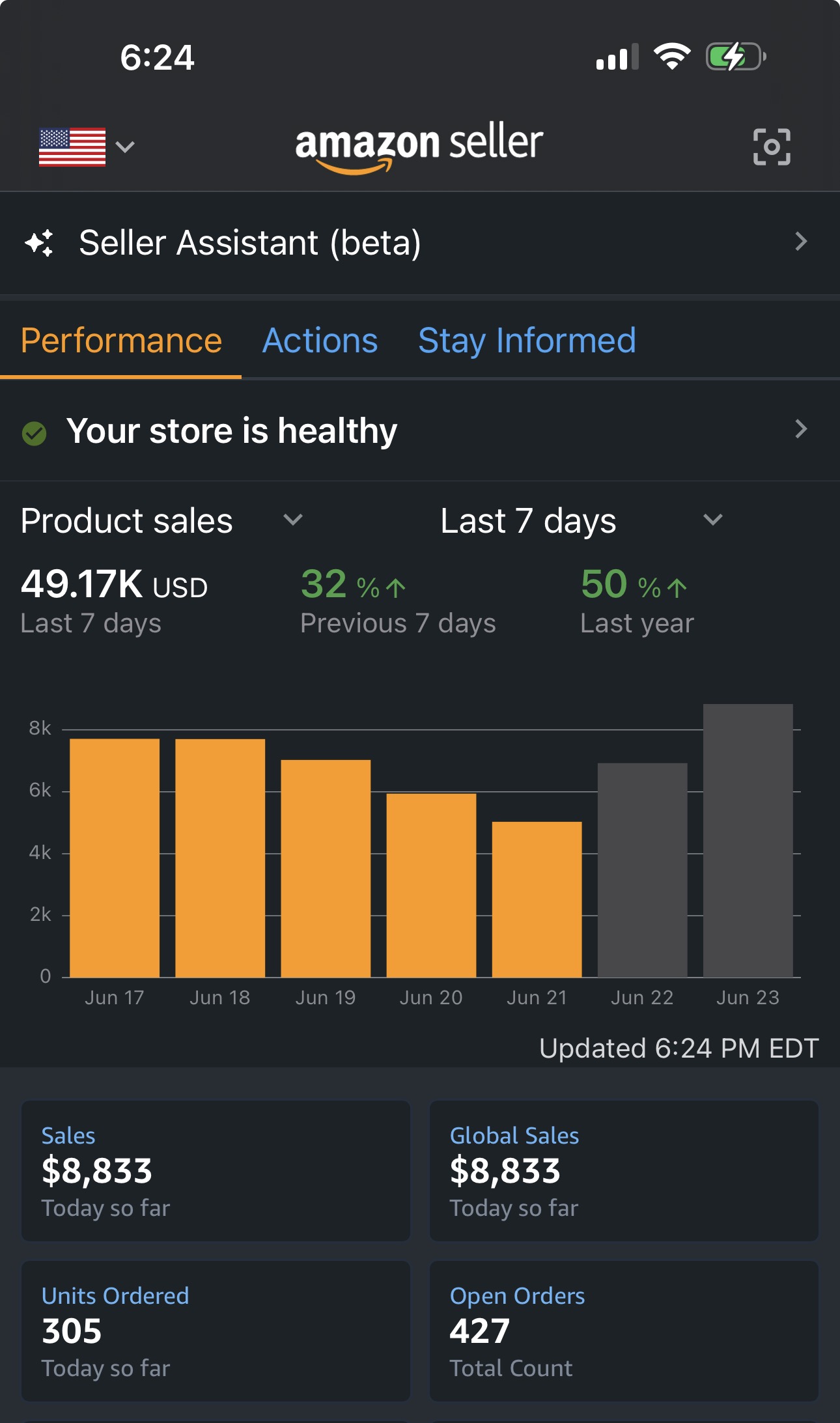Tap the cellular signal bars icon
Image resolution: width=840 pixels, height=1423 pixels.
coord(617,57)
